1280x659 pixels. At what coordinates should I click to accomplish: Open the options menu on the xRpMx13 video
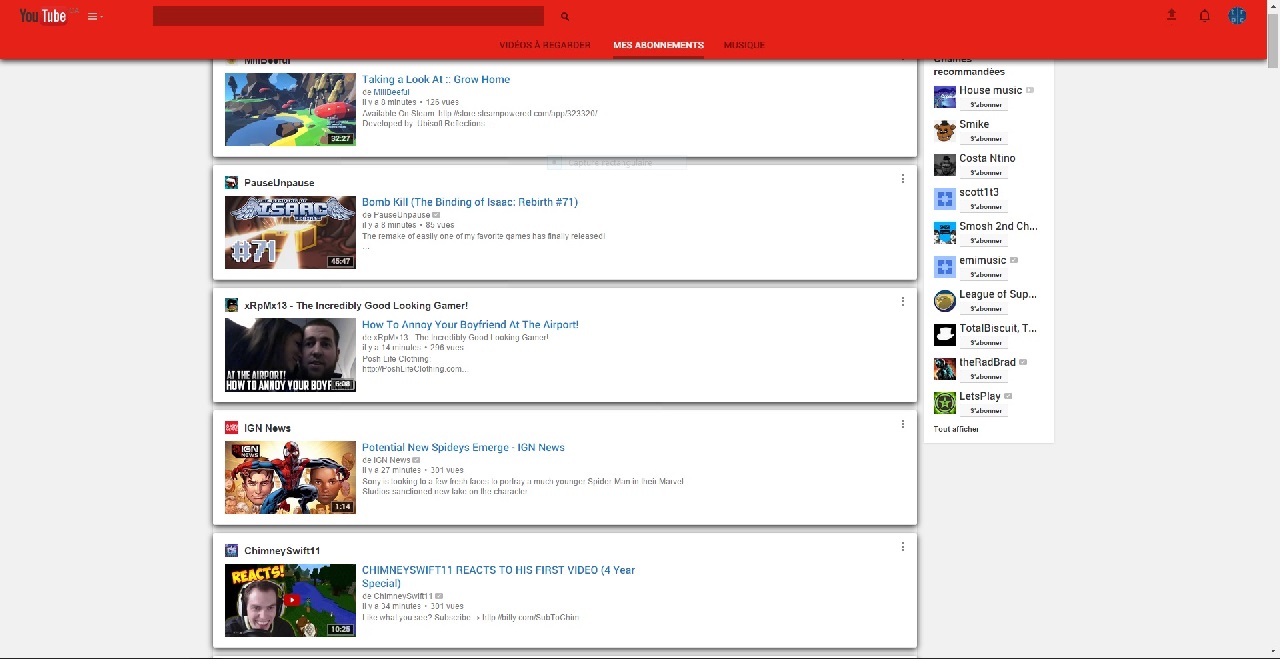[903, 301]
